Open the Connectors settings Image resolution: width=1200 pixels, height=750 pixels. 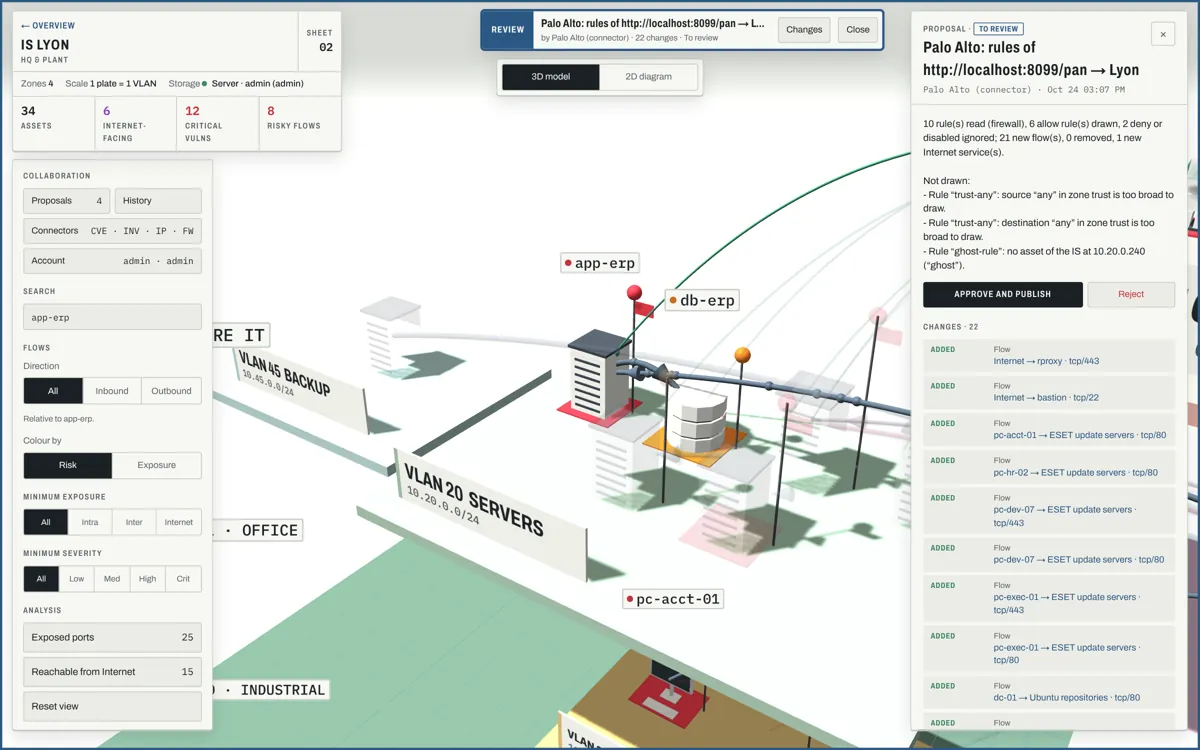[x=112, y=231]
